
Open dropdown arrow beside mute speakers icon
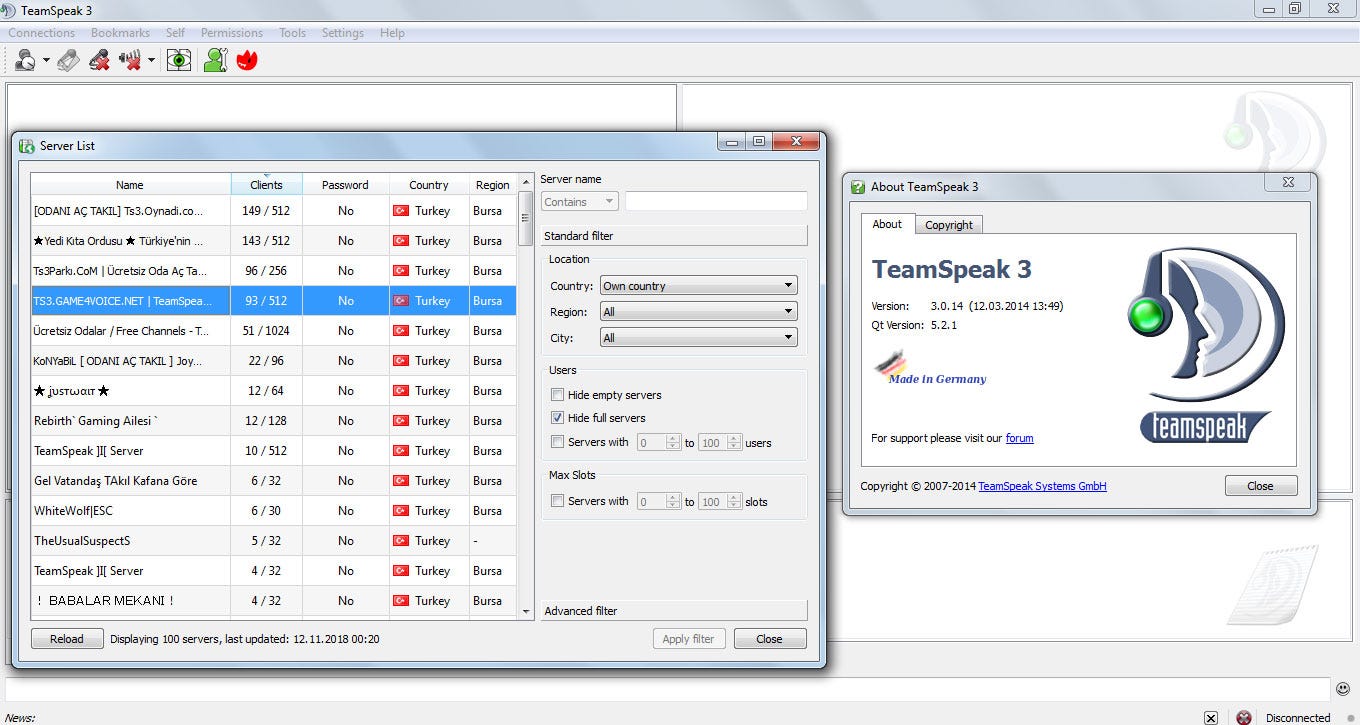(151, 61)
